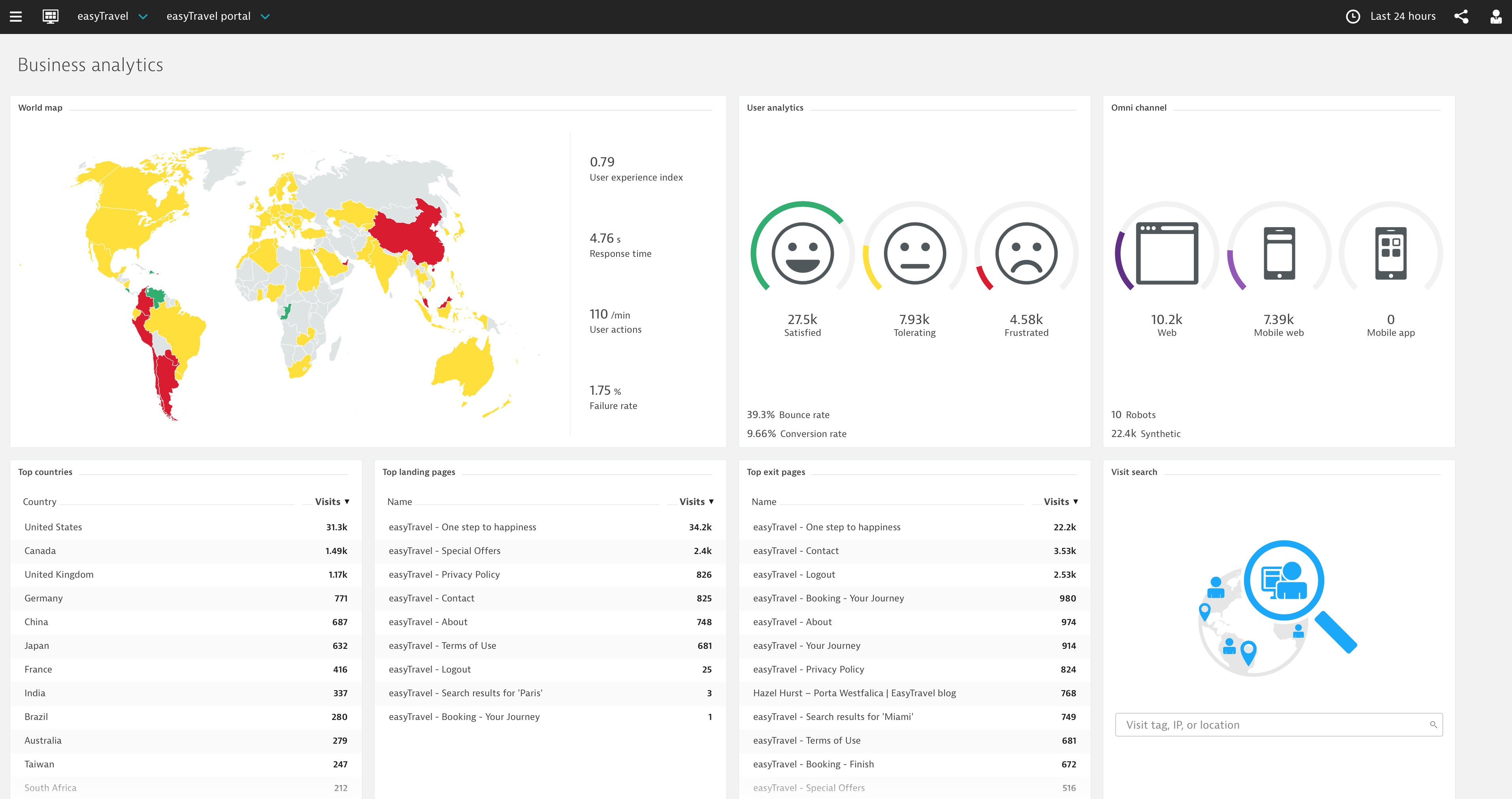Focus the Visit tag, IP, or location field
Viewport: 1512px width, 799px height.
[1278, 724]
